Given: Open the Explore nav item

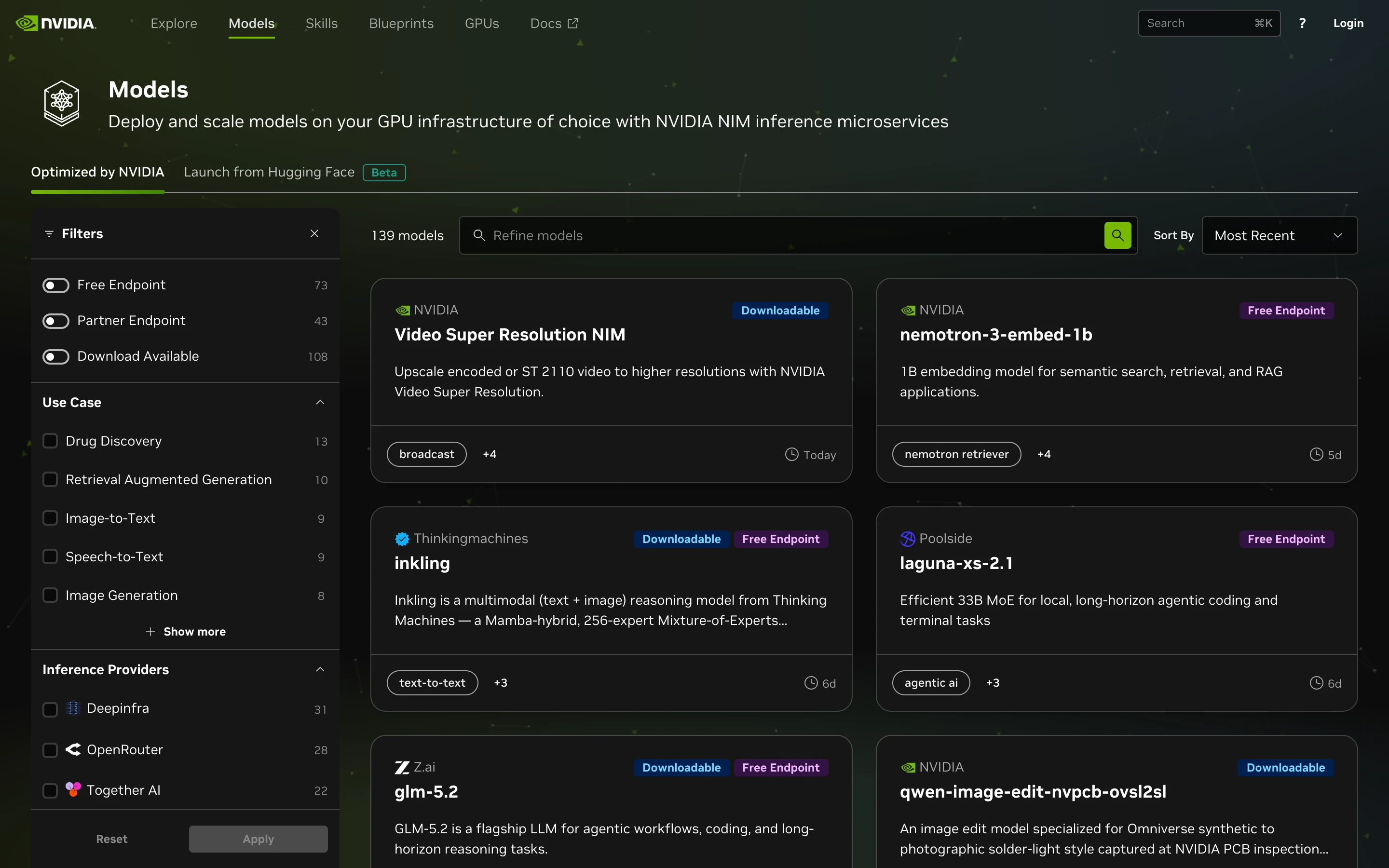Looking at the screenshot, I should [x=173, y=24].
